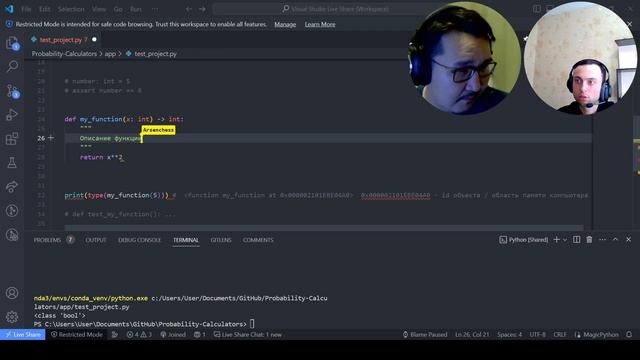Open Live Share Chat: 1 new
The image size is (640, 360).
248,335
